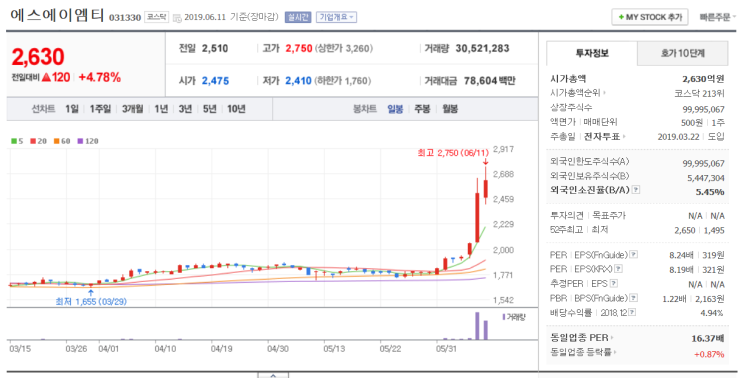Click the change percentage +4.78%
743x378 pixels.
[100, 77]
